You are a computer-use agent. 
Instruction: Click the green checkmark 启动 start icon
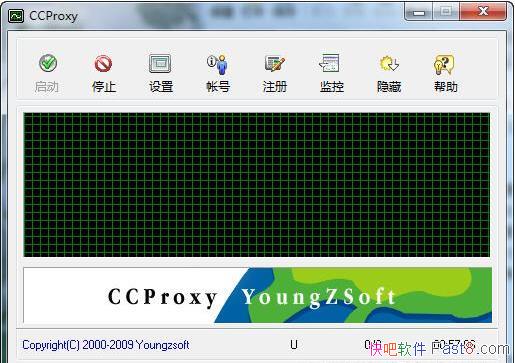48,63
